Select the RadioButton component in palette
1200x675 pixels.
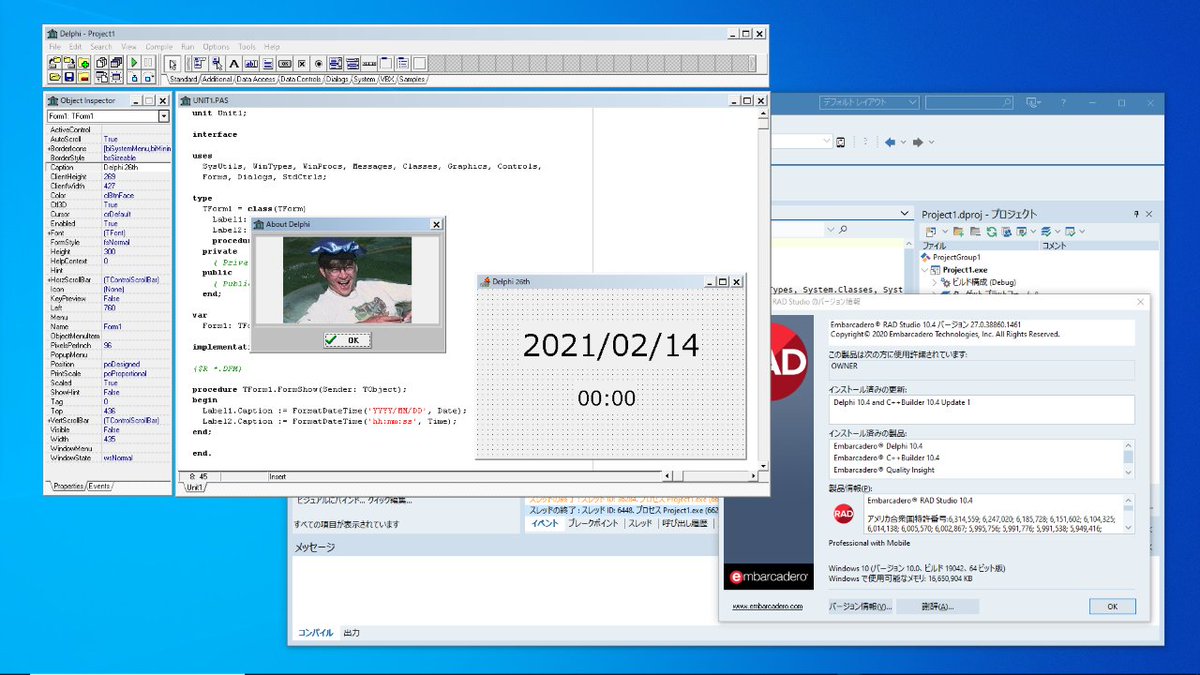point(319,63)
